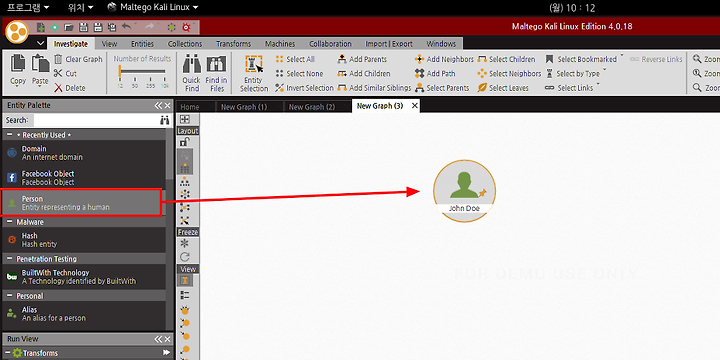Click Invert Selection

pyautogui.click(x=304, y=88)
